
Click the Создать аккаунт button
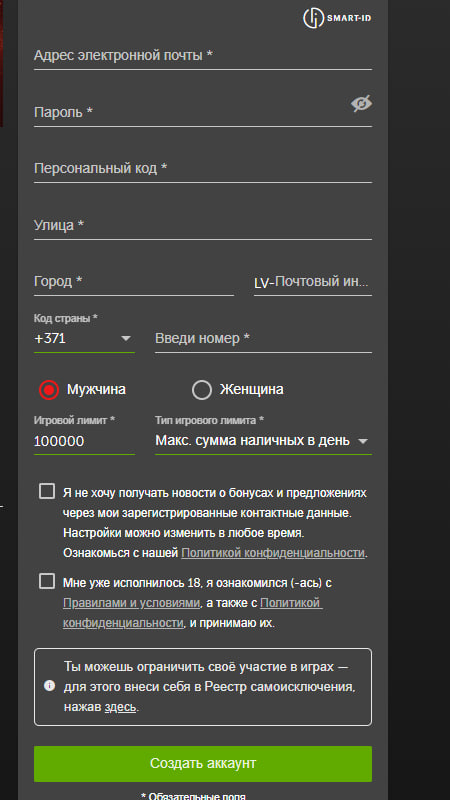click(x=203, y=763)
